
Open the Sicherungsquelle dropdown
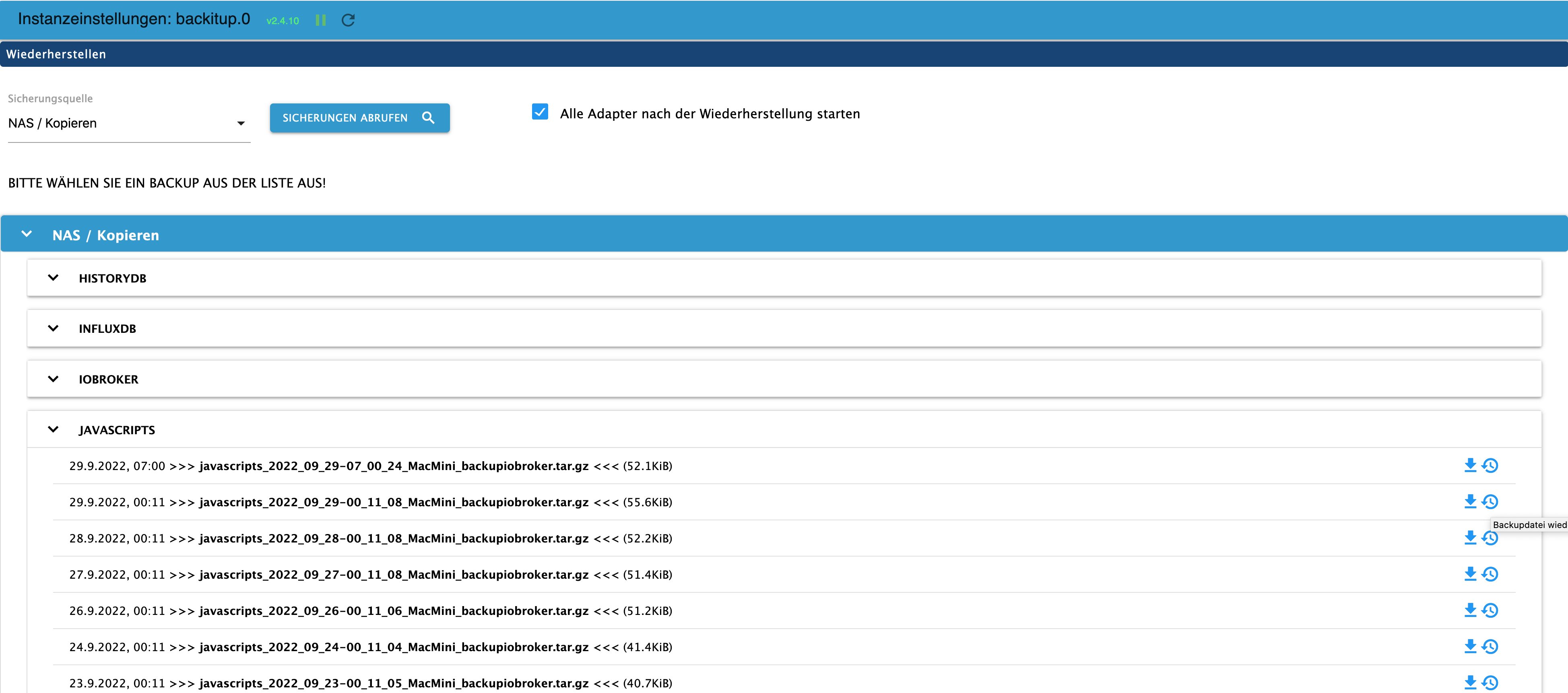click(128, 124)
